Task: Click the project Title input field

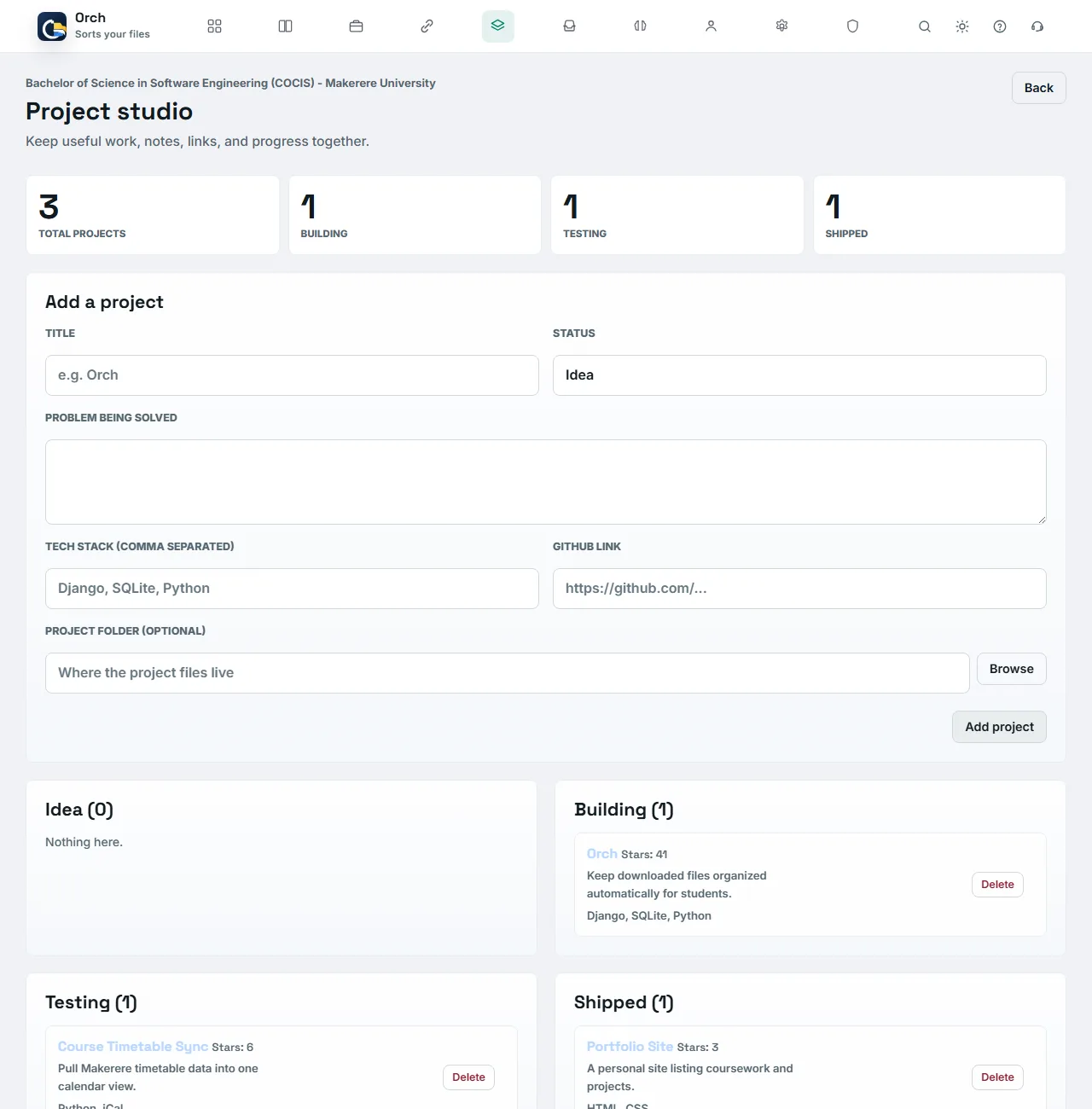Action: [x=292, y=375]
